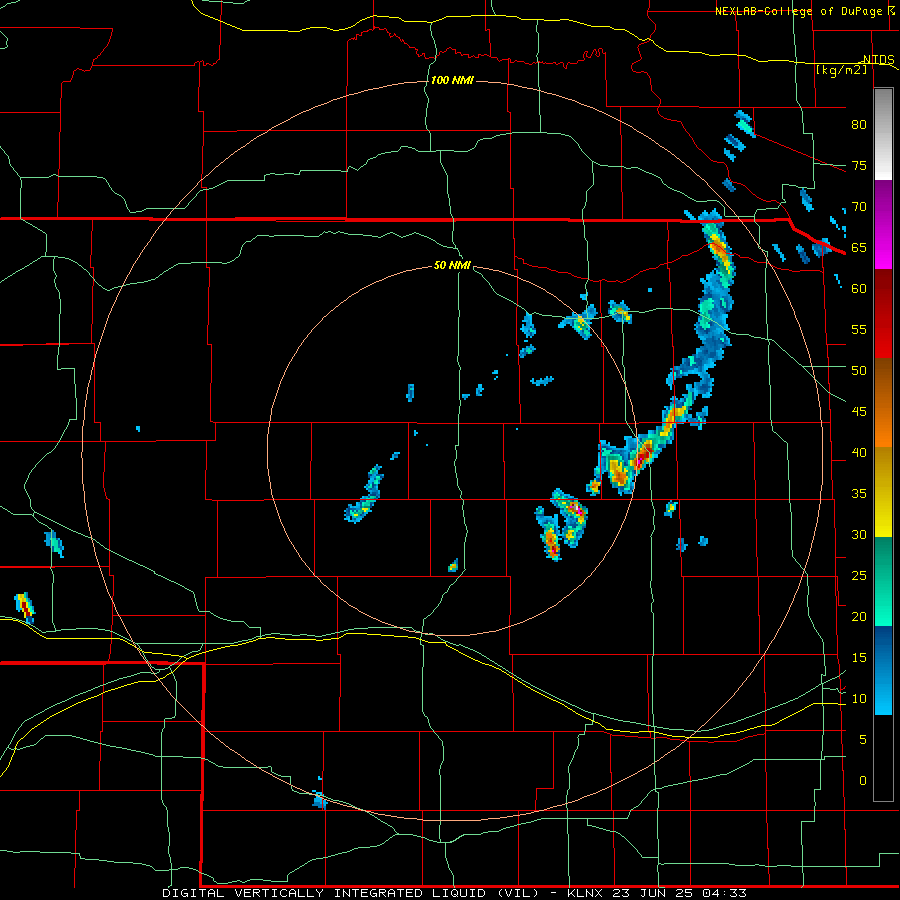
Task: Click the NTDS label above the scale
Action: coord(879,60)
